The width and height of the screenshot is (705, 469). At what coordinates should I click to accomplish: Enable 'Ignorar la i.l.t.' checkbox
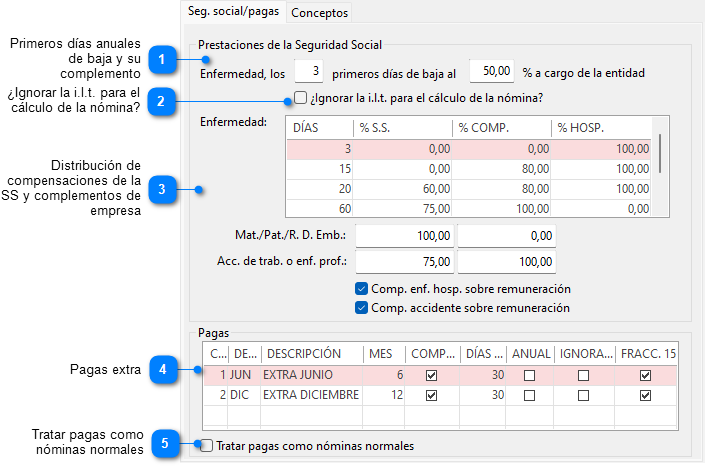(x=301, y=98)
